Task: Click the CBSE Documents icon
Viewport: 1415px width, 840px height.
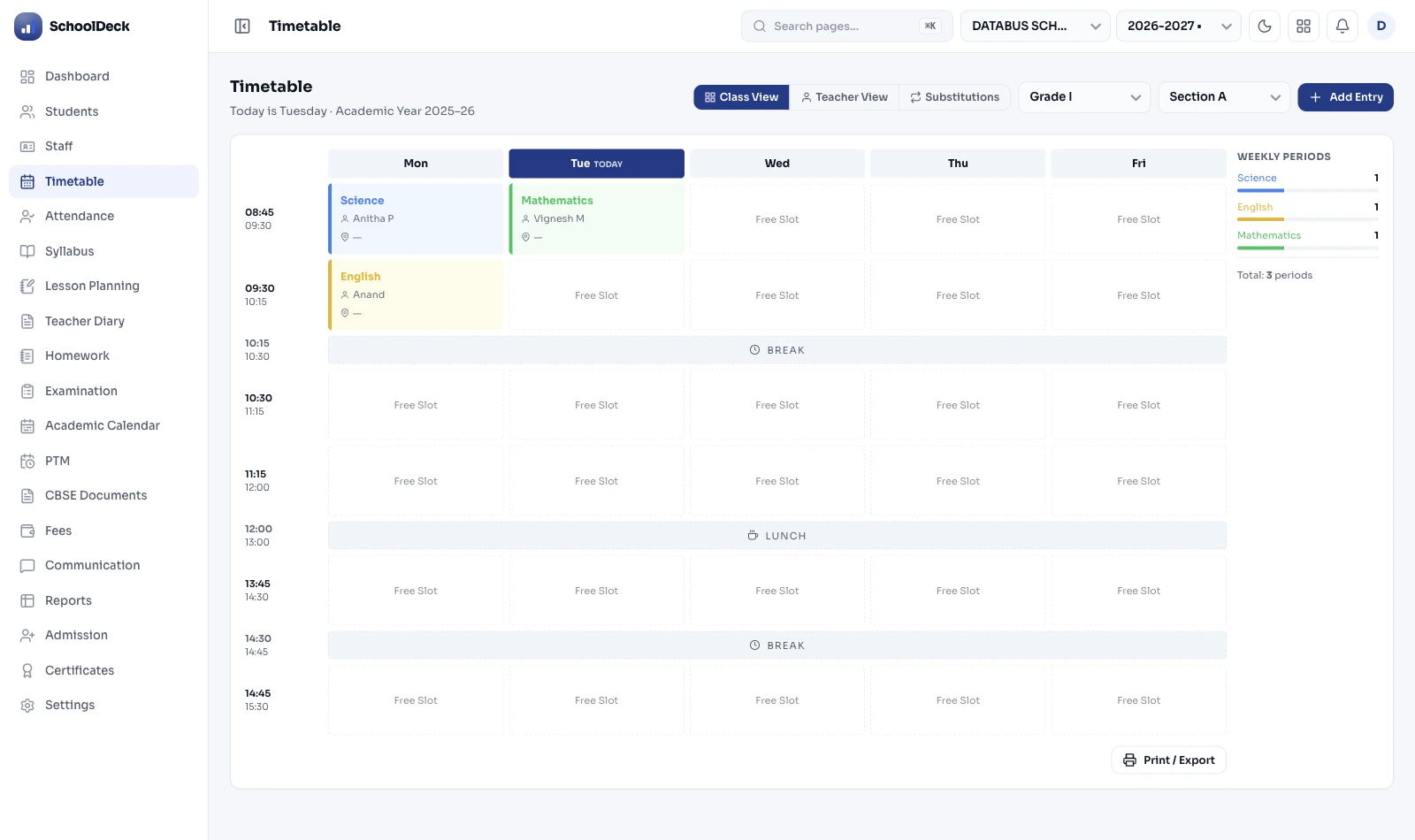Action: (27, 496)
